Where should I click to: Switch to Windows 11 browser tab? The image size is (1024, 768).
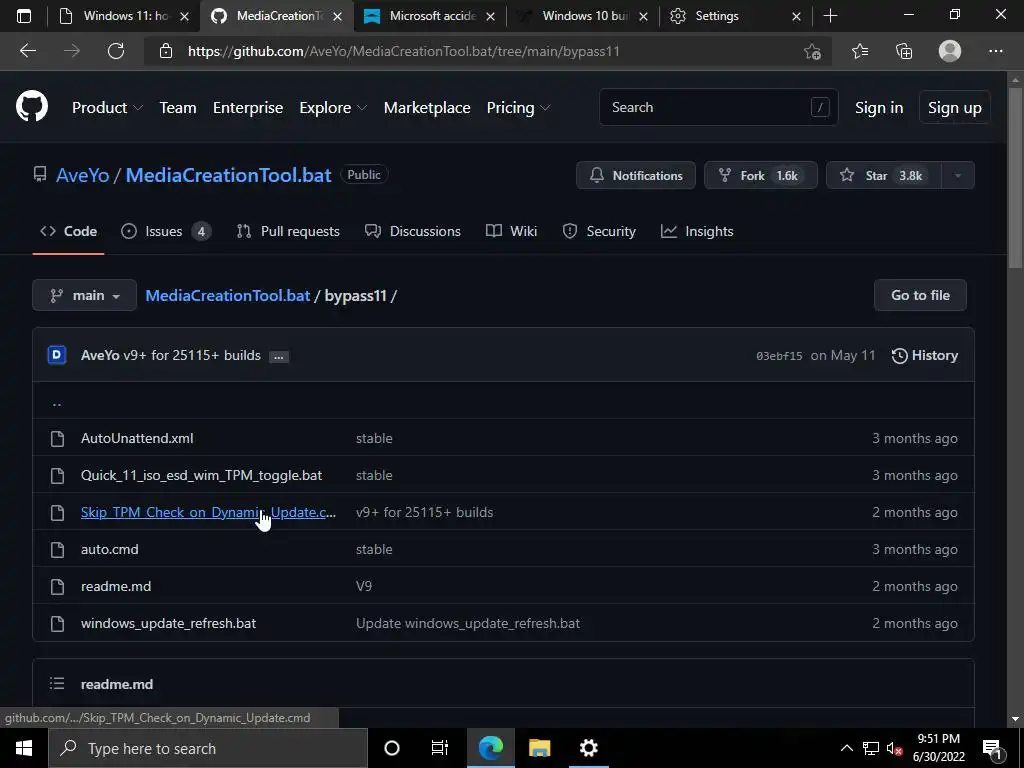[123, 16]
